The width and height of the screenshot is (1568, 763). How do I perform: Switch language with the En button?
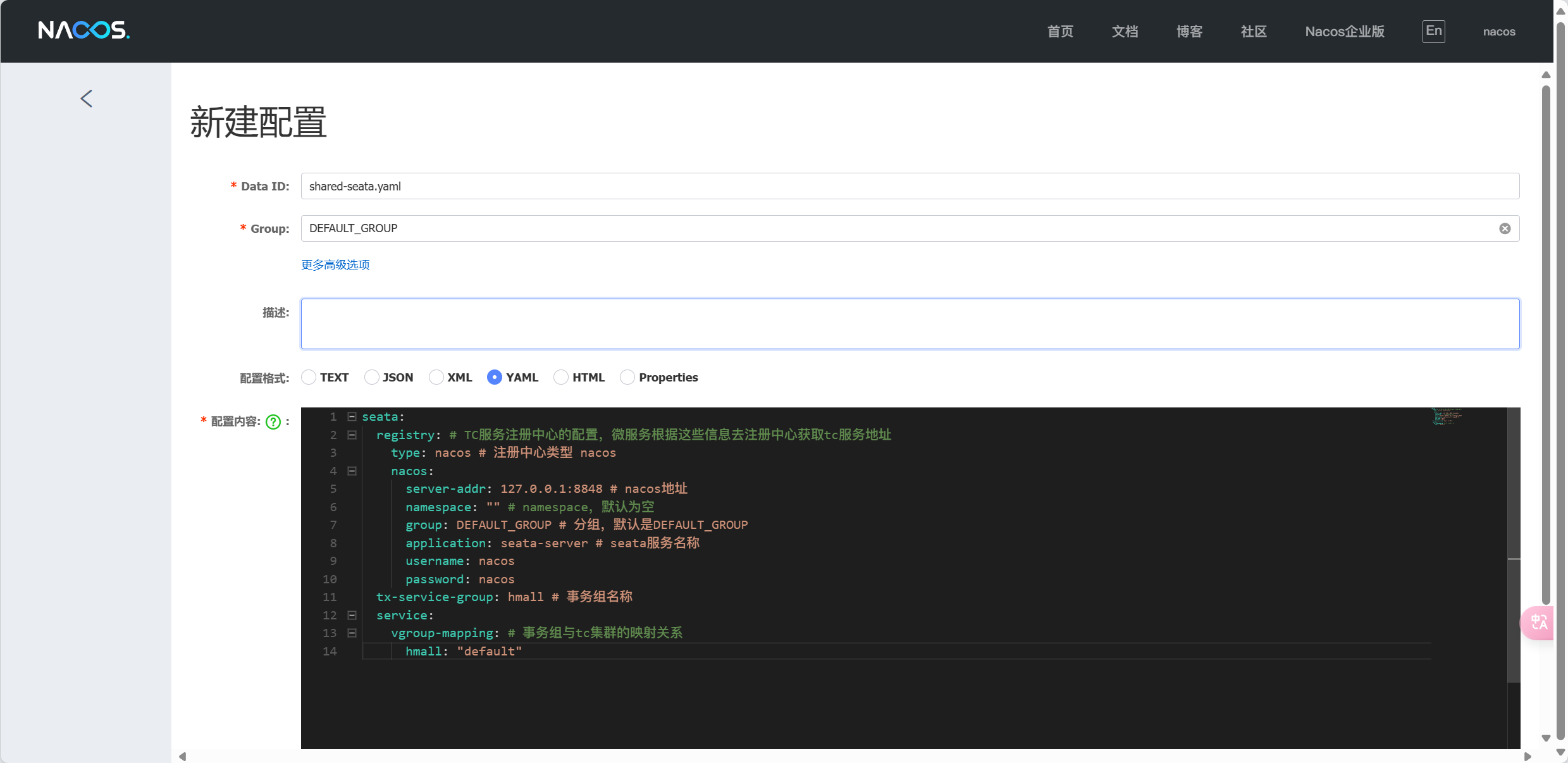pos(1433,31)
